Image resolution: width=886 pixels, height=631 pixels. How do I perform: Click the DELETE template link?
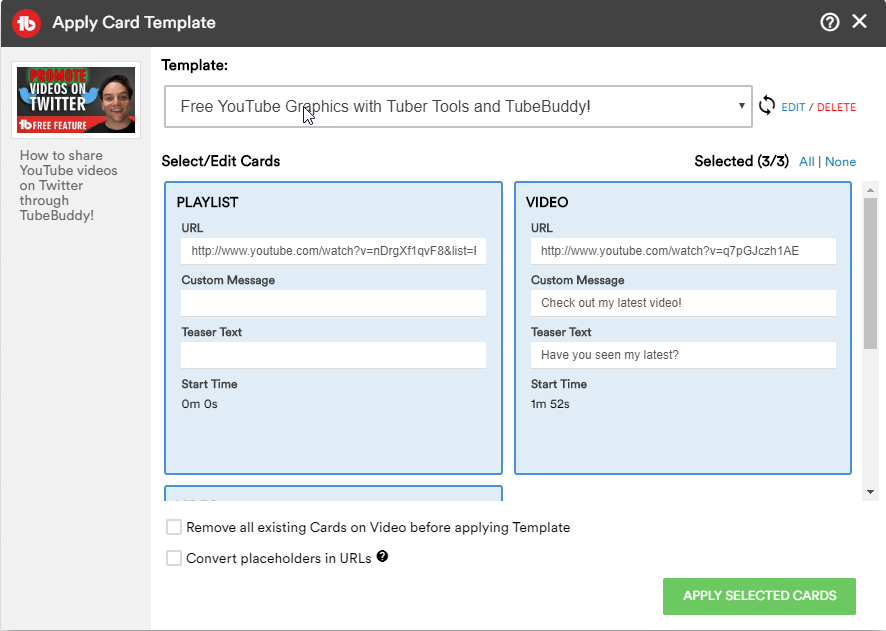coord(836,107)
